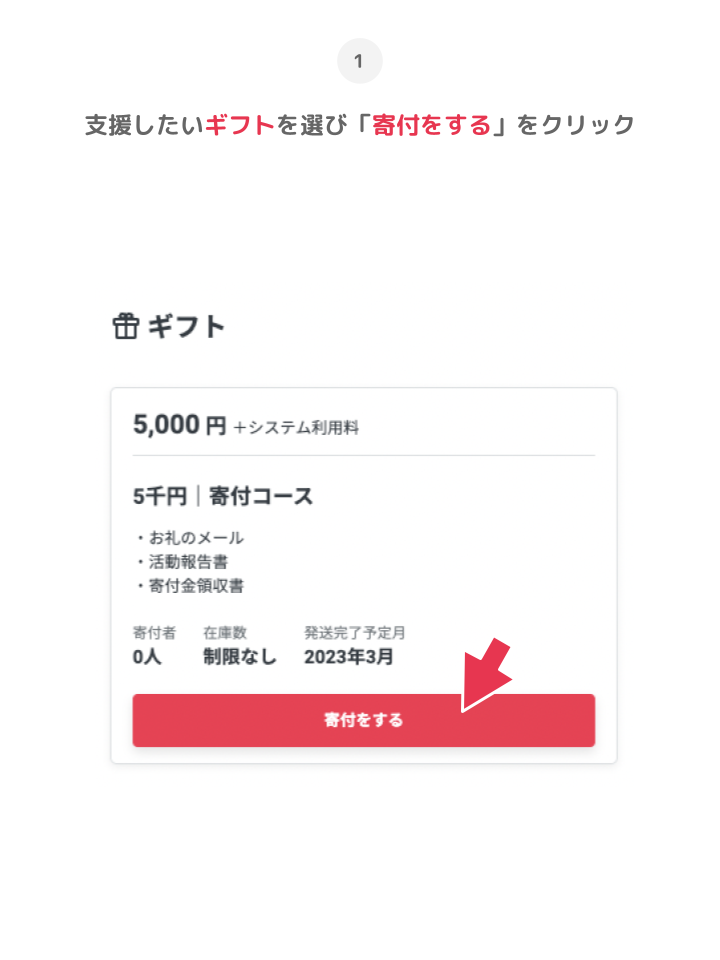
Task: Click the 制限なし stock value
Action: point(240,657)
